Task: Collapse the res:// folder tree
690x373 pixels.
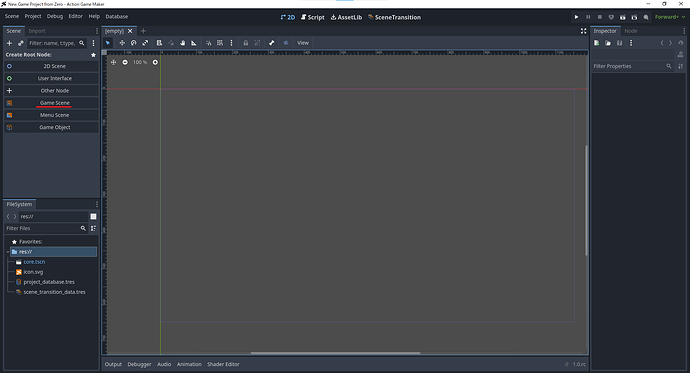Action: pyautogui.click(x=7, y=252)
